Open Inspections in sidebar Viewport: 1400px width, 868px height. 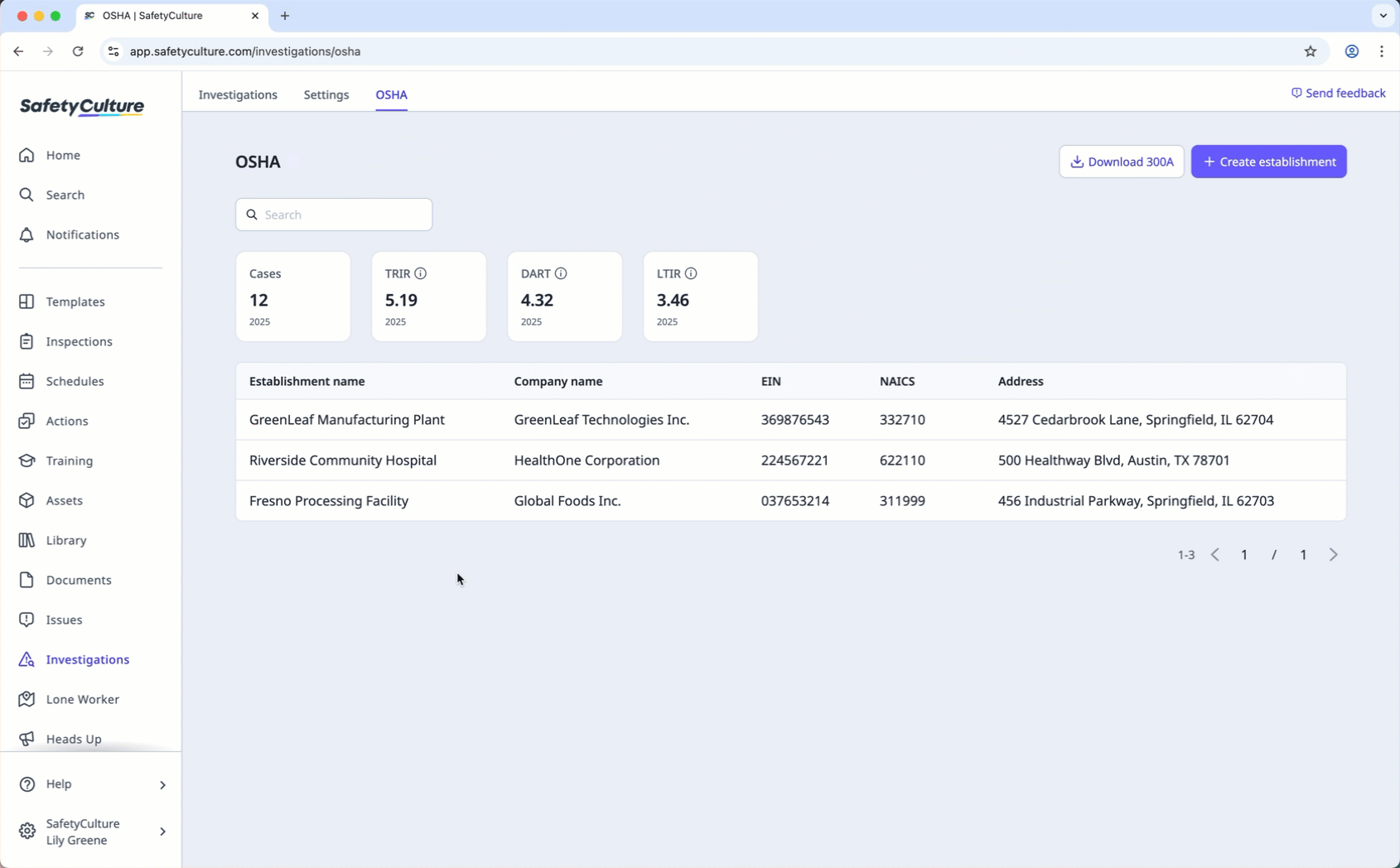[x=65, y=341]
